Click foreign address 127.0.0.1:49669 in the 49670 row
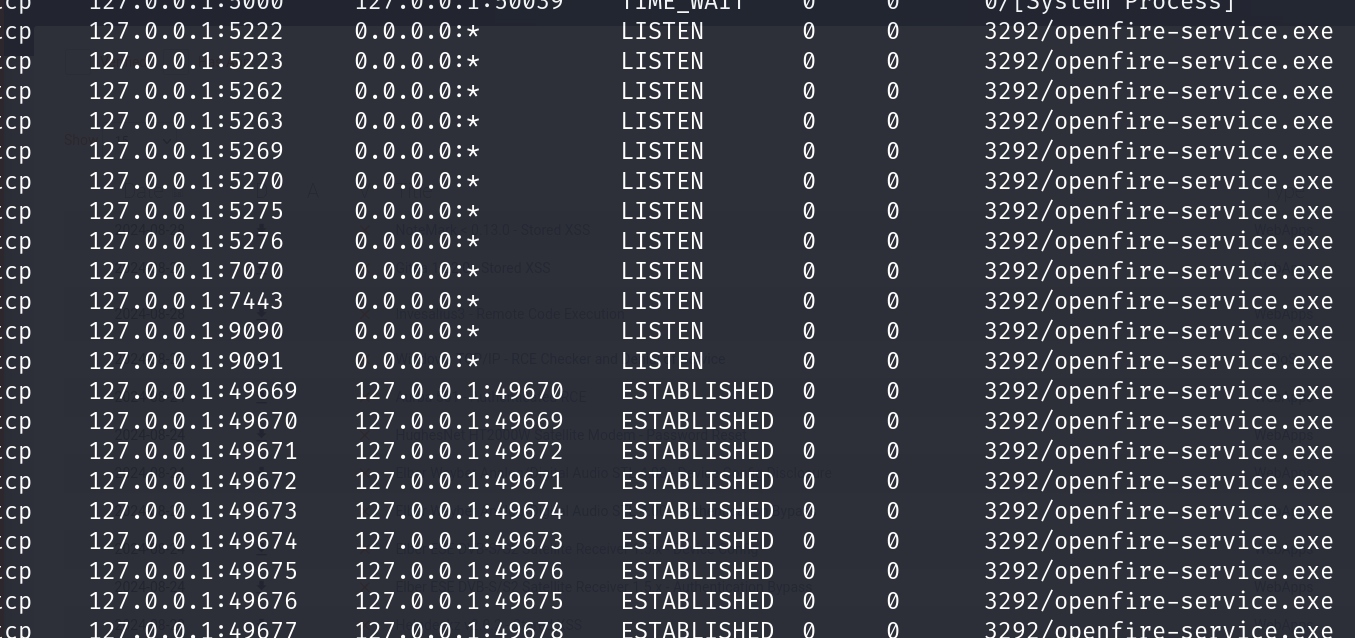Screen dimensions: 1355x638 point(459,421)
